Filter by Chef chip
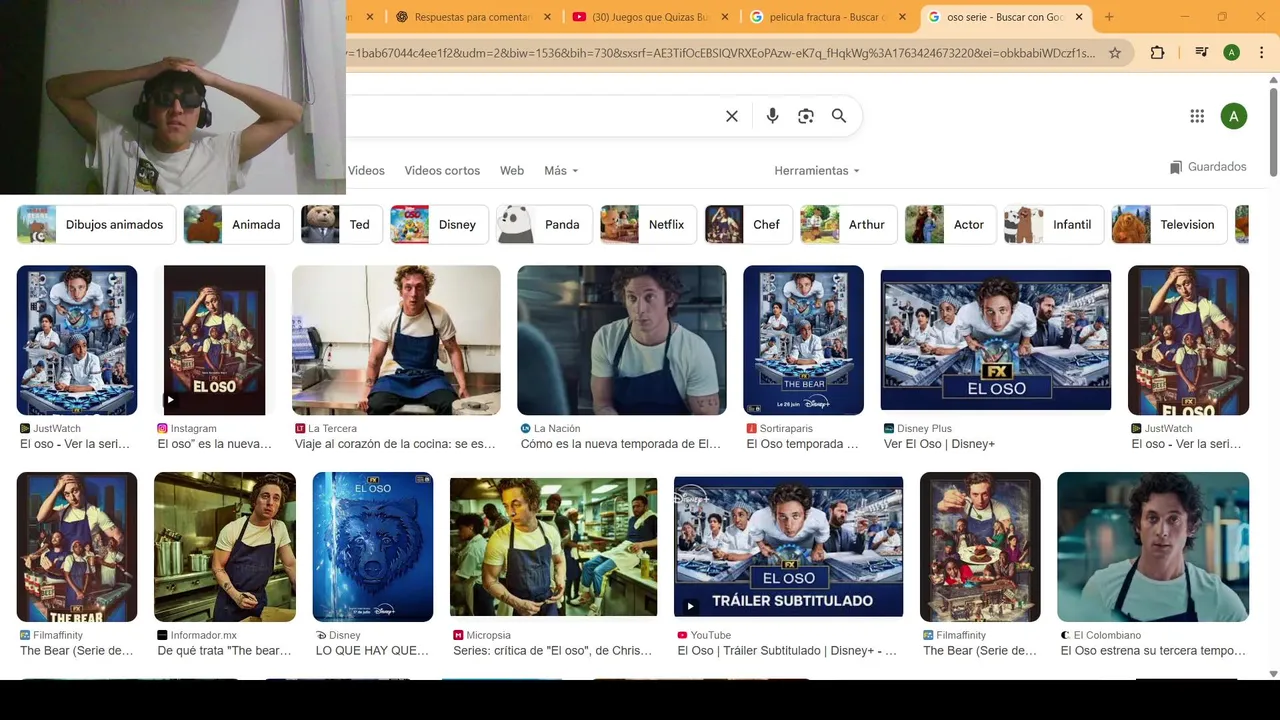 tap(749, 225)
